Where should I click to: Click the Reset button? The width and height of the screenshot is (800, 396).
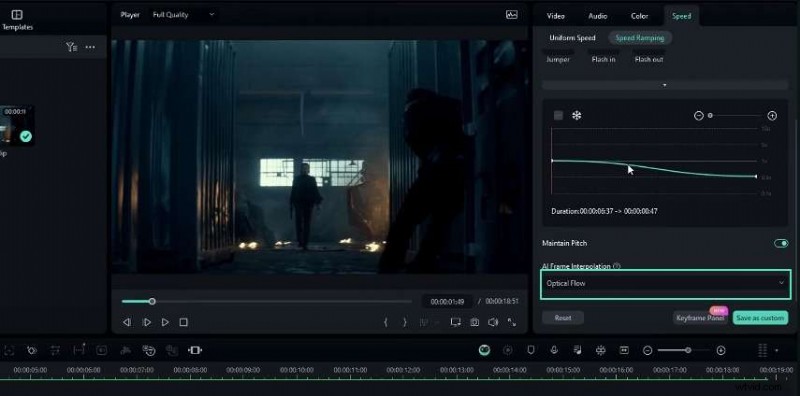pyautogui.click(x=563, y=318)
